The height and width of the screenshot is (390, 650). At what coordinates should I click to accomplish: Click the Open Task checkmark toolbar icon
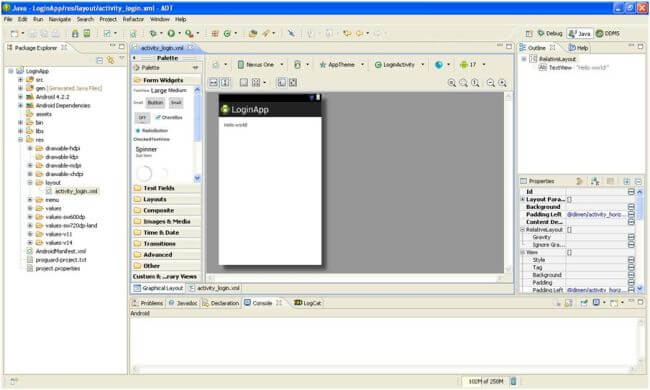click(x=107, y=34)
